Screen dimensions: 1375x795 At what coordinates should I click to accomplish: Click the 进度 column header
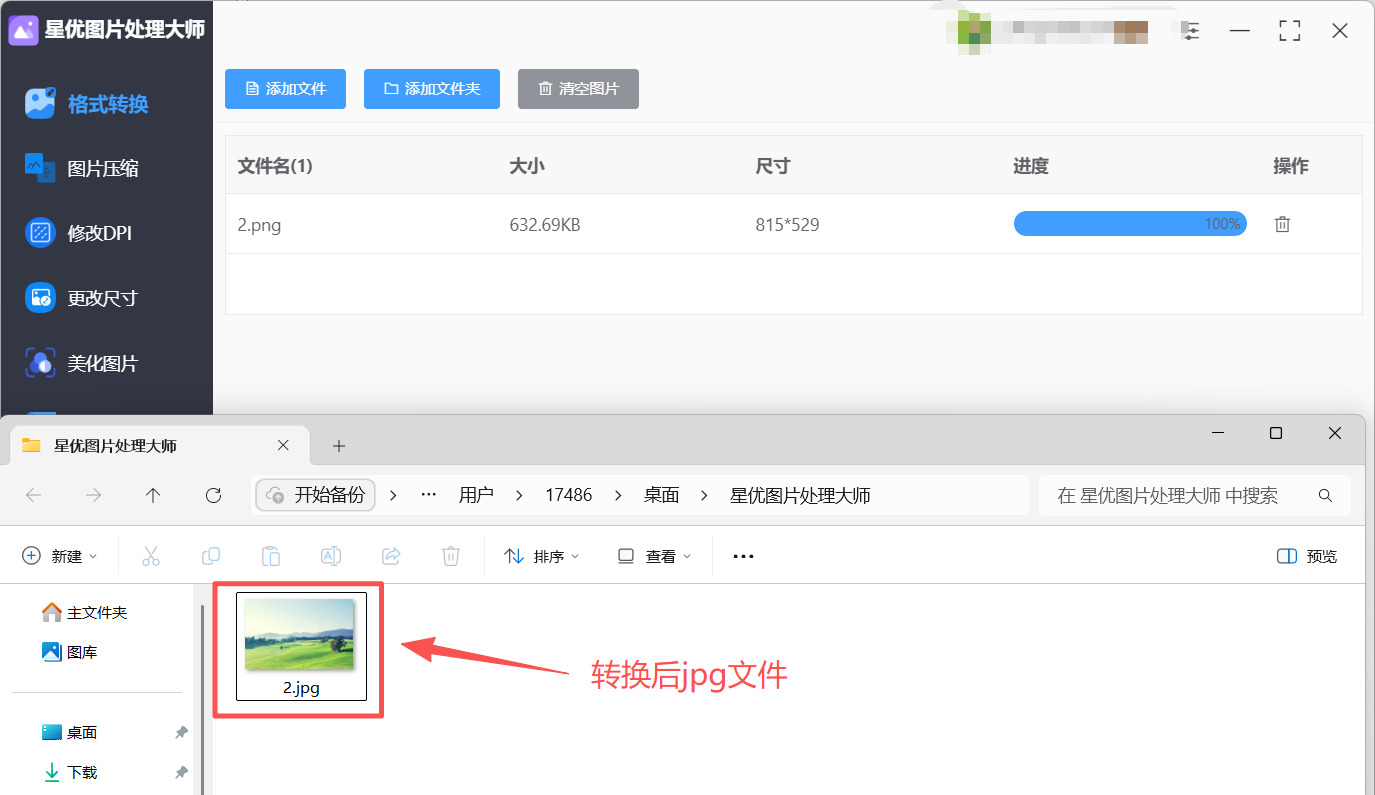coord(1031,166)
